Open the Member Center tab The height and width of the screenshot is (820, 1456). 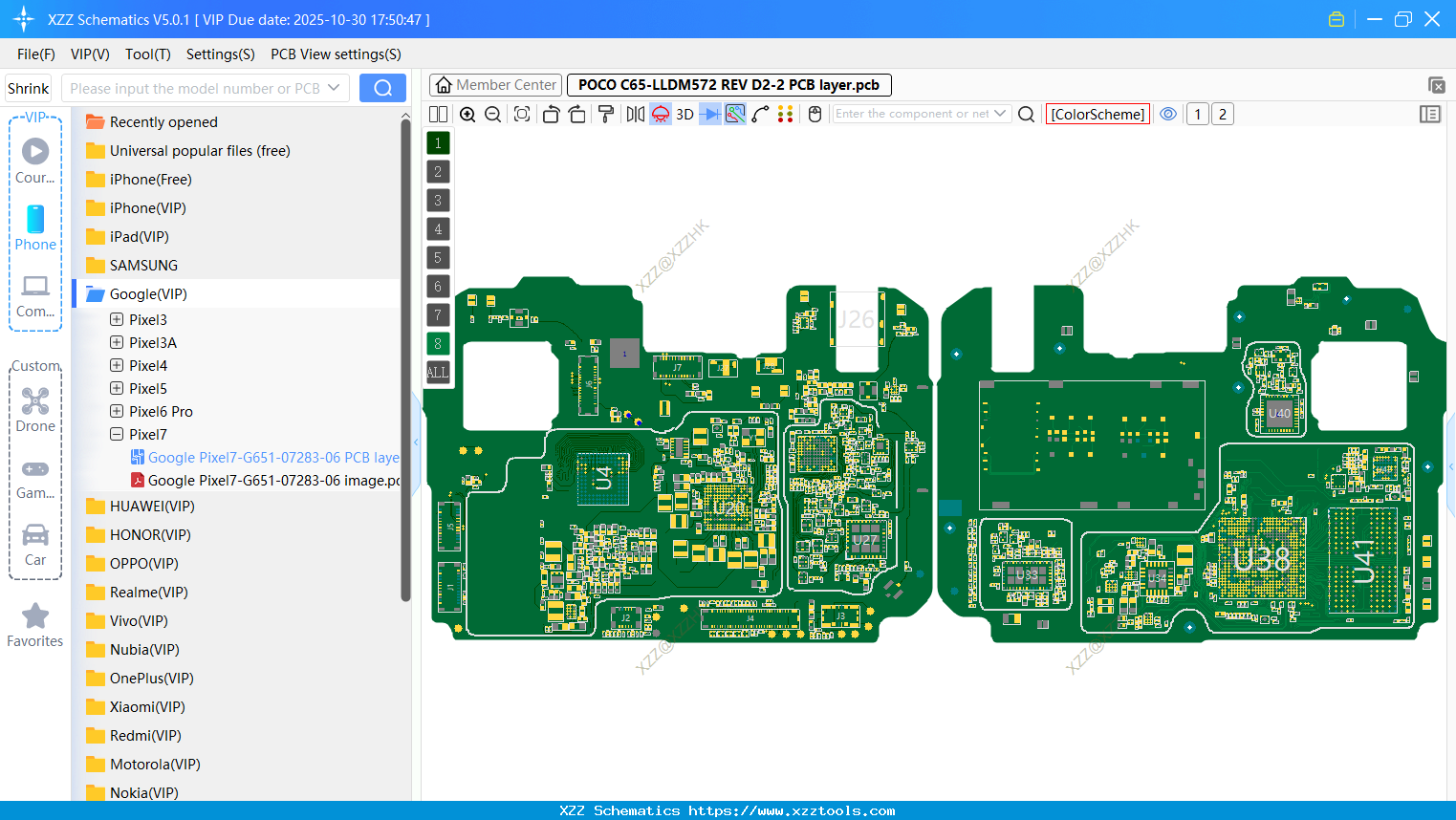point(495,85)
